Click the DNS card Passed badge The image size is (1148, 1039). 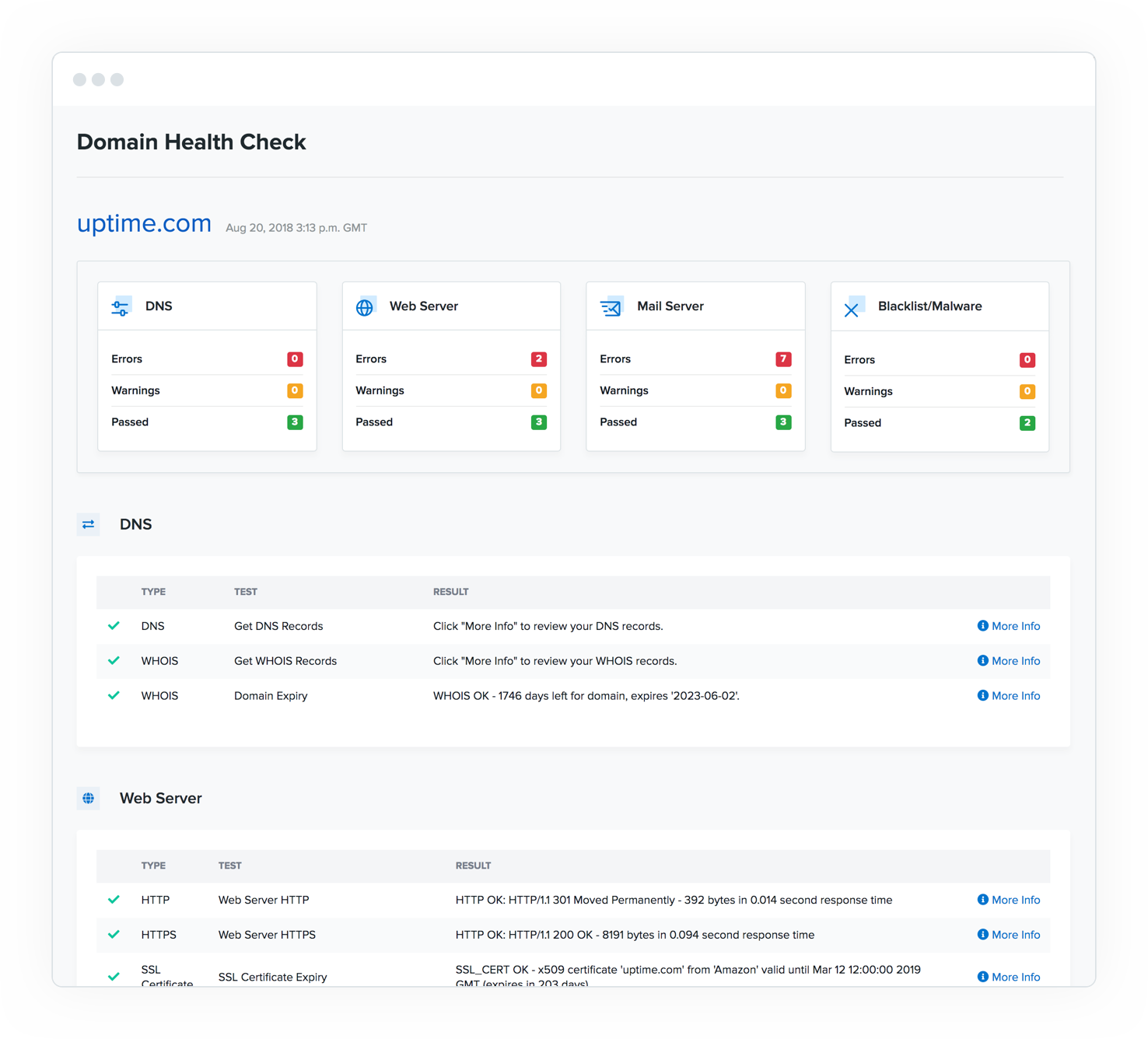pos(295,422)
